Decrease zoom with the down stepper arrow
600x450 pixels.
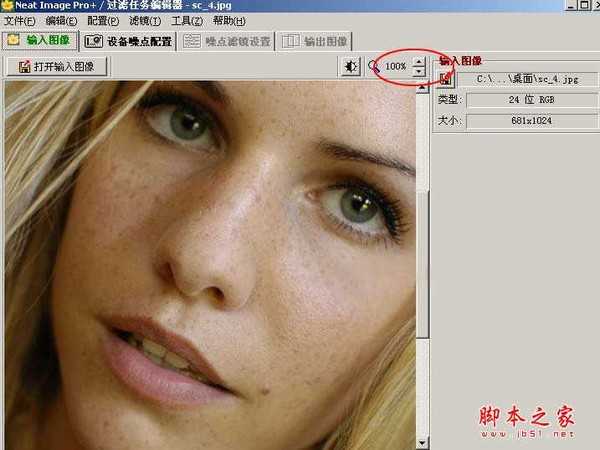[418, 72]
